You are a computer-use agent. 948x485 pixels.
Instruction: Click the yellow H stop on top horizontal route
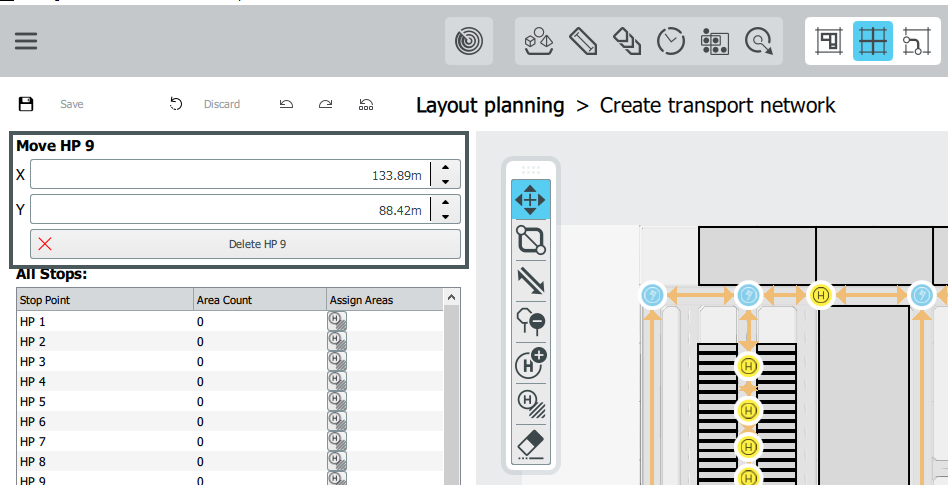coord(820,295)
